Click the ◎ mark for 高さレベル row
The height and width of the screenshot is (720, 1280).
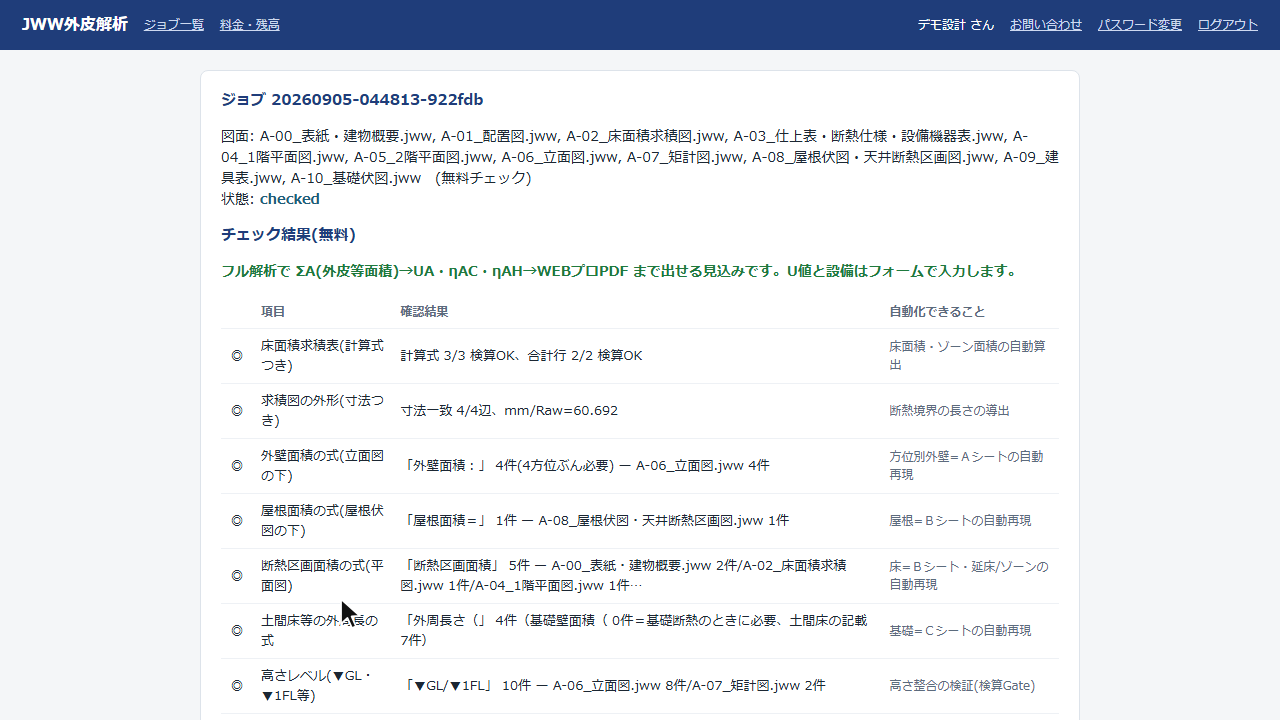pyautogui.click(x=237, y=686)
